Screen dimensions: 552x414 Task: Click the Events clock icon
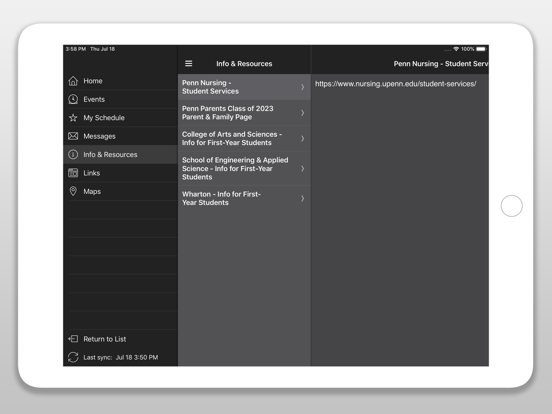coord(73,99)
